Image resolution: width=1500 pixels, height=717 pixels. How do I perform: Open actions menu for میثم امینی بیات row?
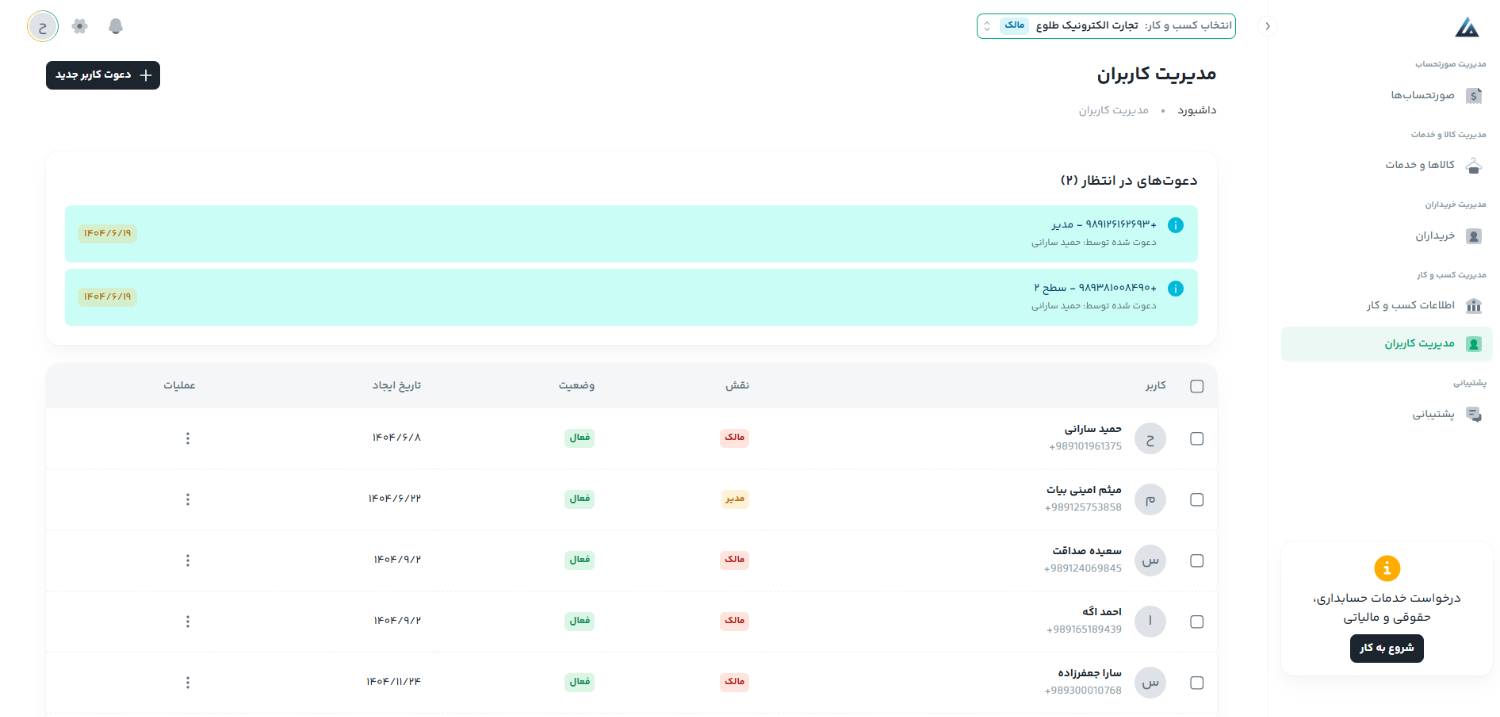coord(188,500)
